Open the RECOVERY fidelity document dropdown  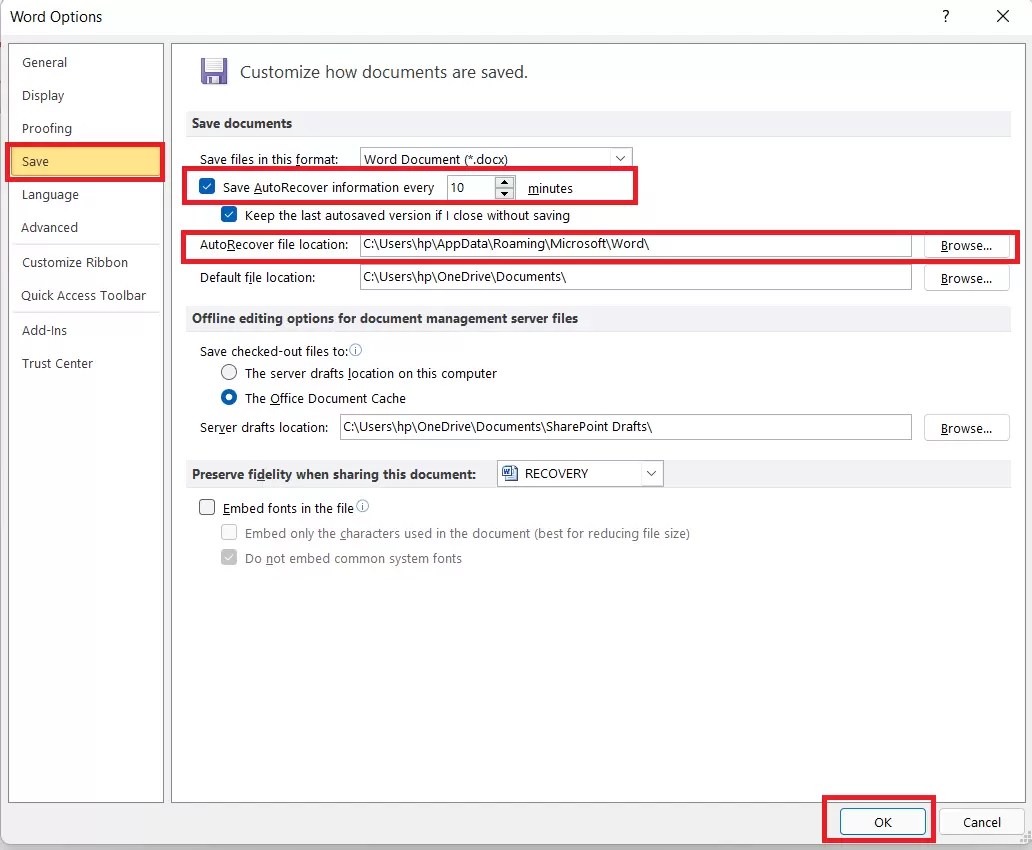652,473
